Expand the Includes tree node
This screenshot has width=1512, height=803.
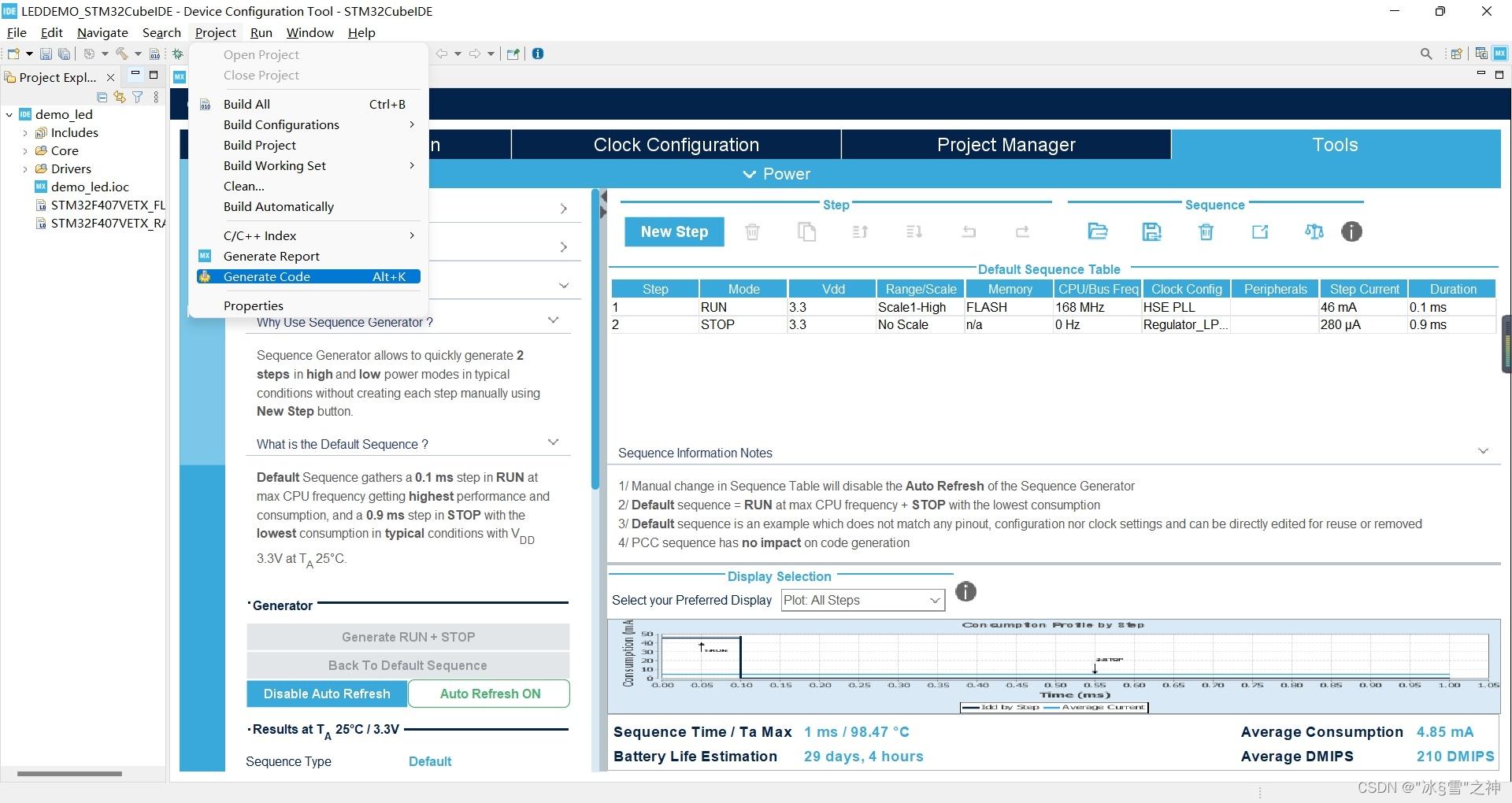coord(25,133)
